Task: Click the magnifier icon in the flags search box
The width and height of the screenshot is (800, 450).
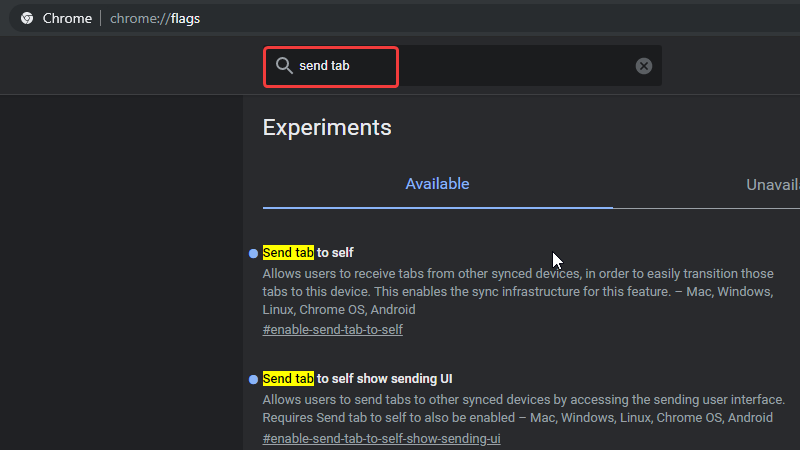Action: [x=284, y=66]
